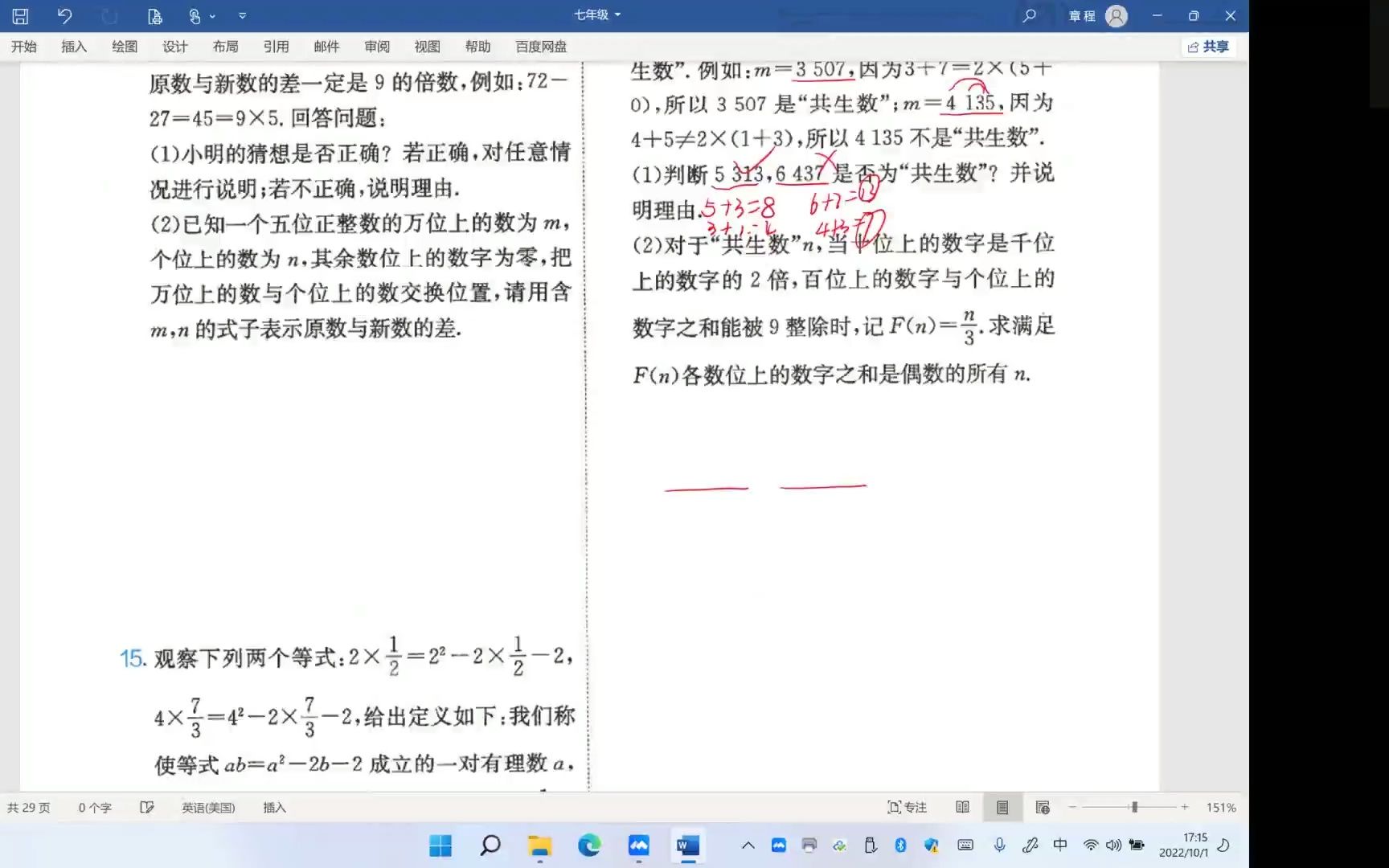The image size is (1389, 868).
Task: Open word count via 0个字 indicator
Action: [x=94, y=807]
